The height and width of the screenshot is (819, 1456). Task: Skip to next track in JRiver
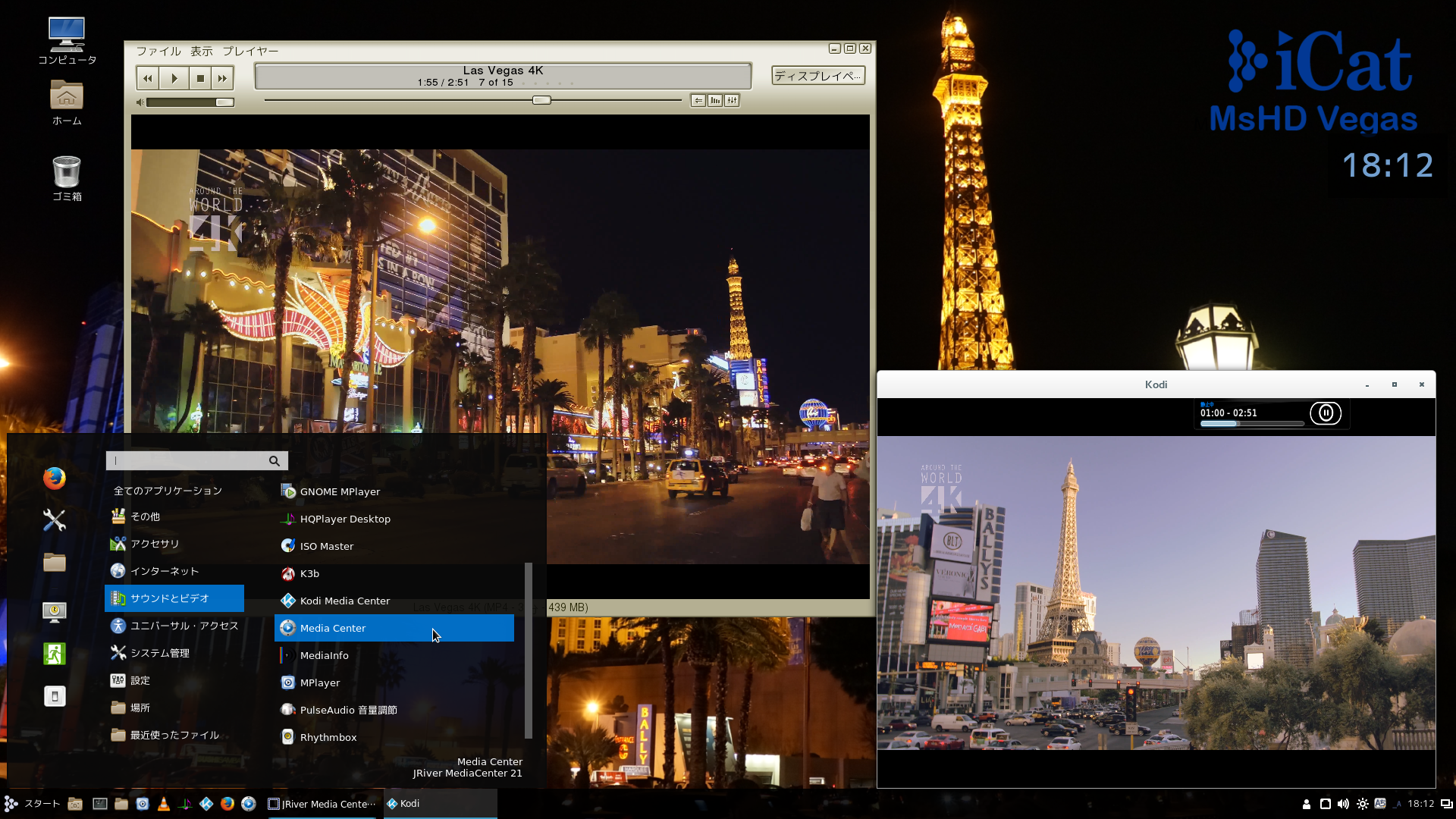point(222,78)
